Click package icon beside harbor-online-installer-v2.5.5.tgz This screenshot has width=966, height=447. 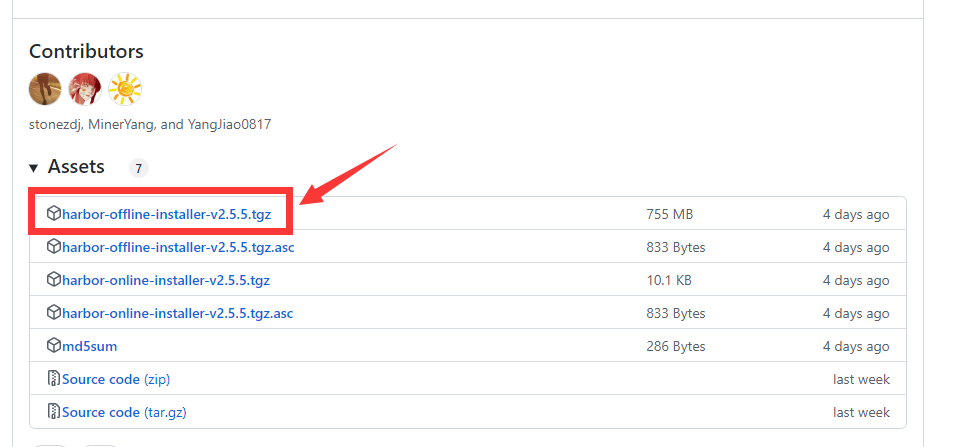pos(54,280)
